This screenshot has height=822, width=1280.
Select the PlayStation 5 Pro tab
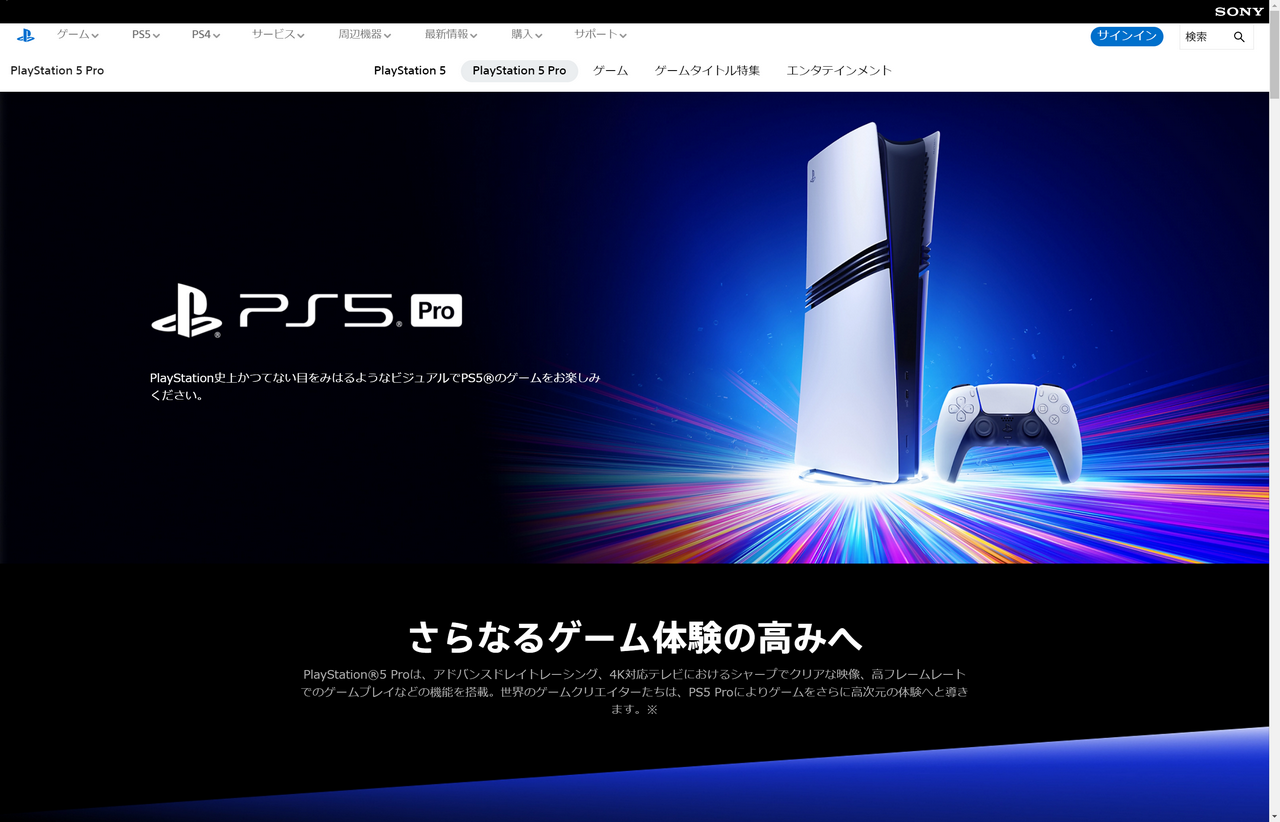pyautogui.click(x=519, y=70)
